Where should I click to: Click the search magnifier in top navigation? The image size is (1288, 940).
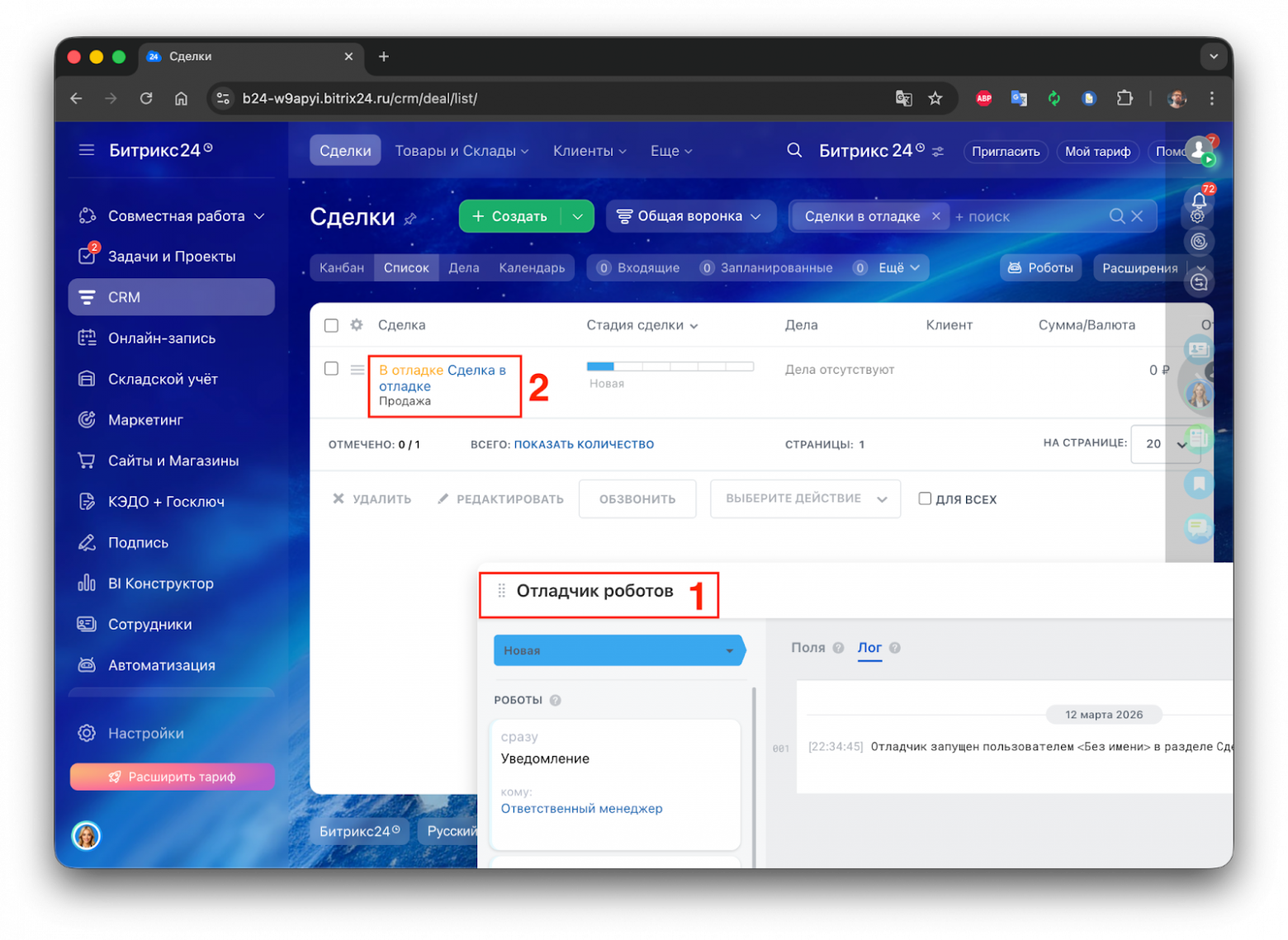[x=794, y=150]
